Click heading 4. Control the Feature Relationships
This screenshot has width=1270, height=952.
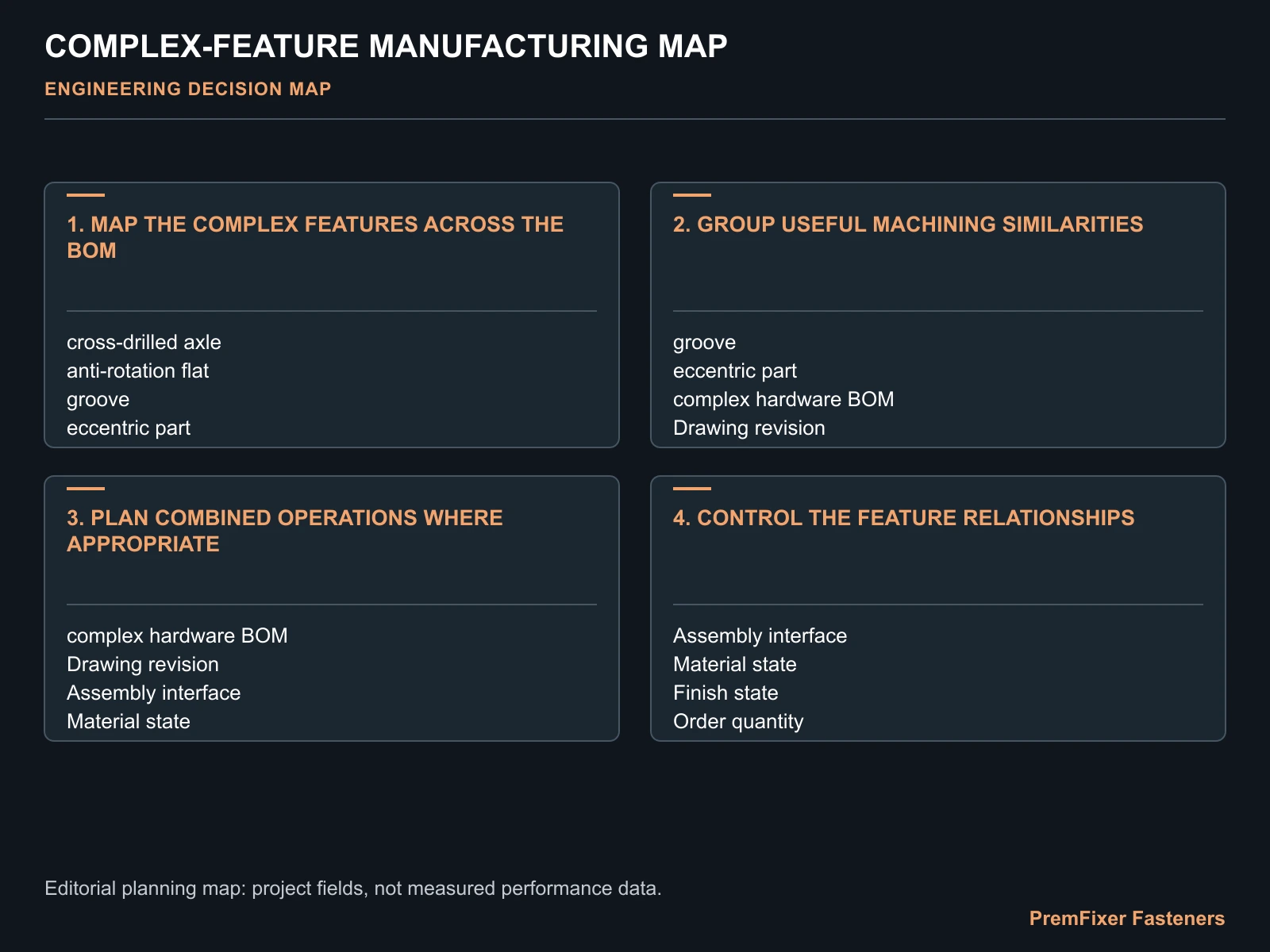904,518
